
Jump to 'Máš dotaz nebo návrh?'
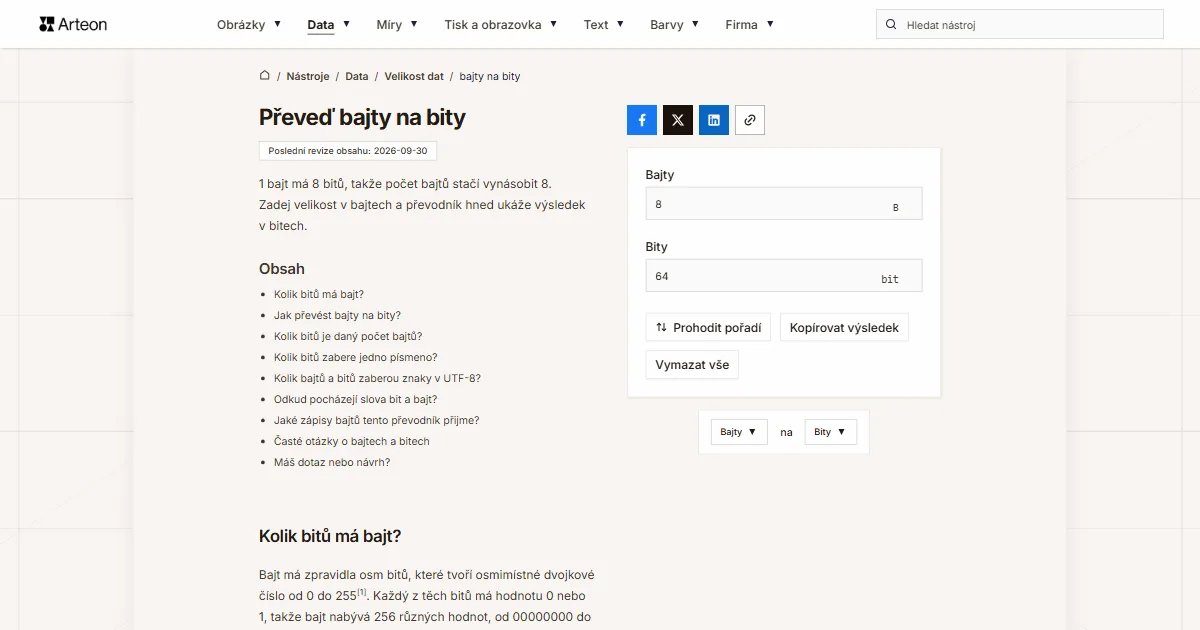coord(332,462)
